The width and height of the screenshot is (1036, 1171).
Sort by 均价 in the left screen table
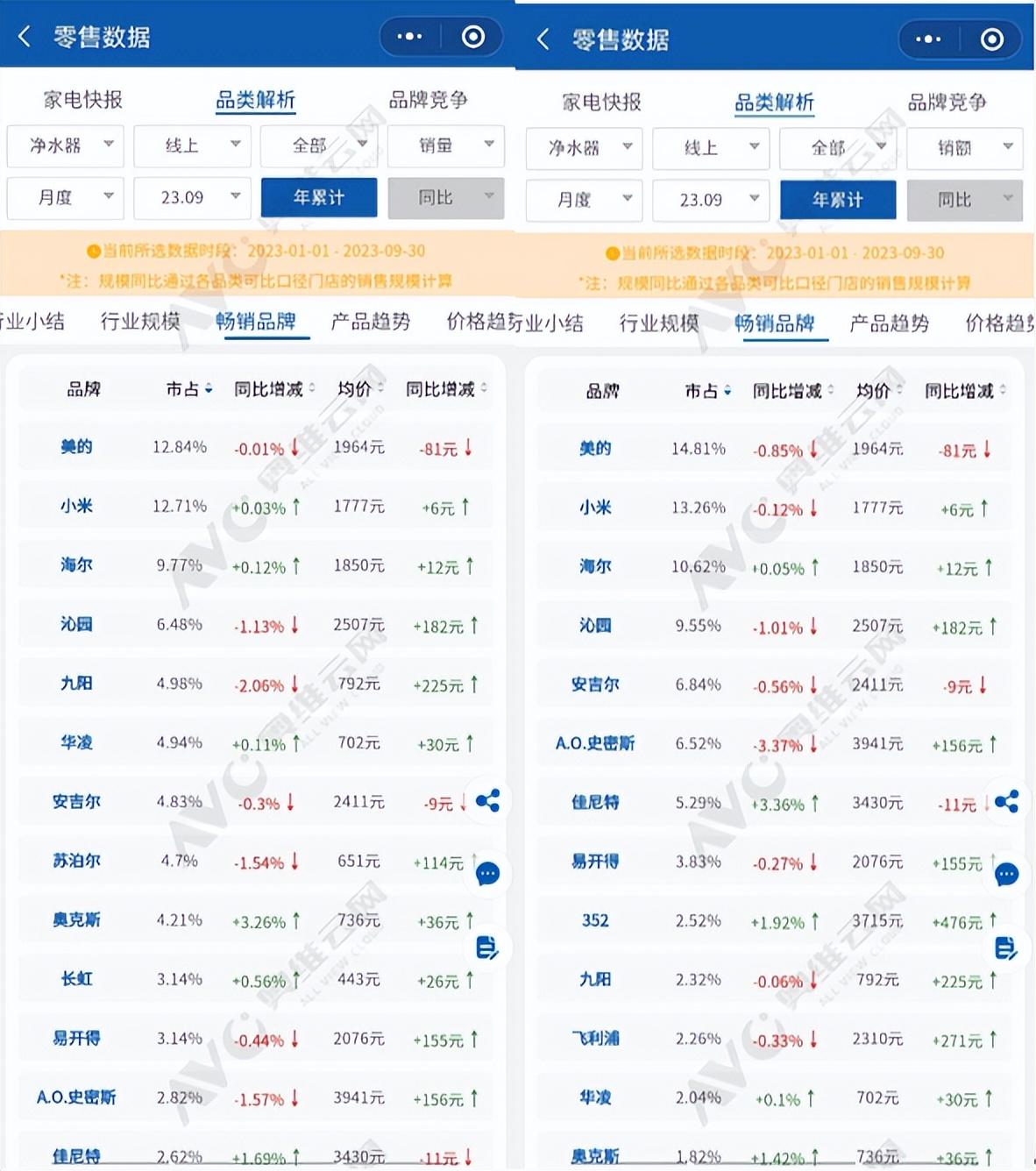point(361,389)
